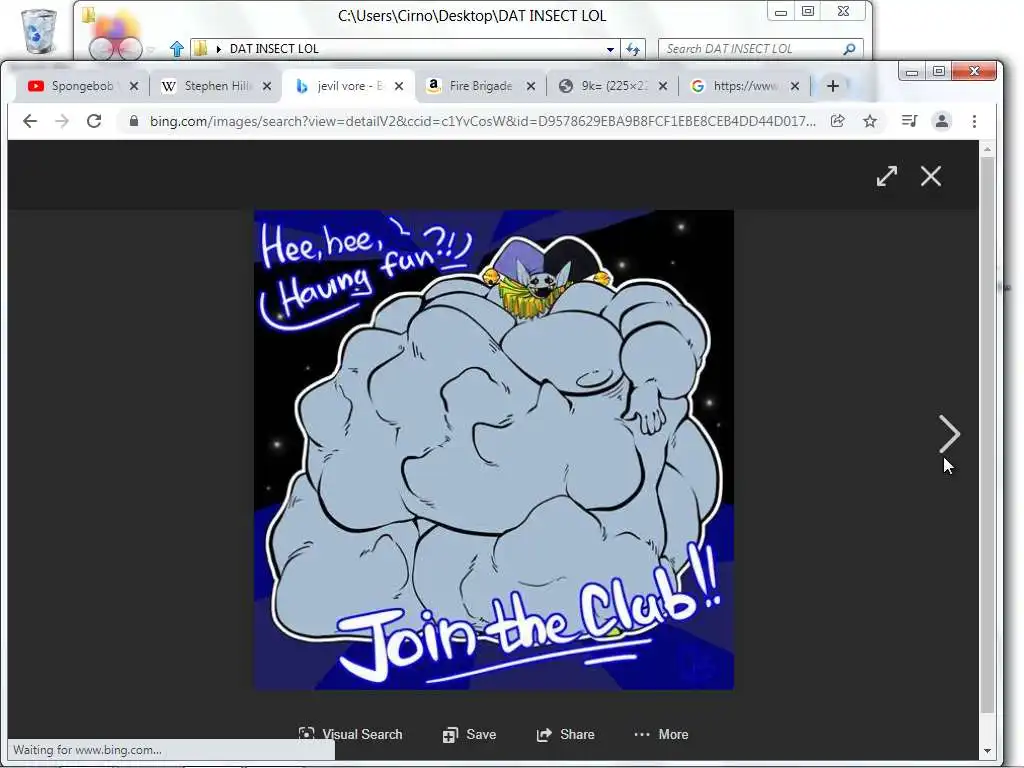Image resolution: width=1024 pixels, height=768 pixels.
Task: Click the padlock site info icon
Action: pos(134,121)
